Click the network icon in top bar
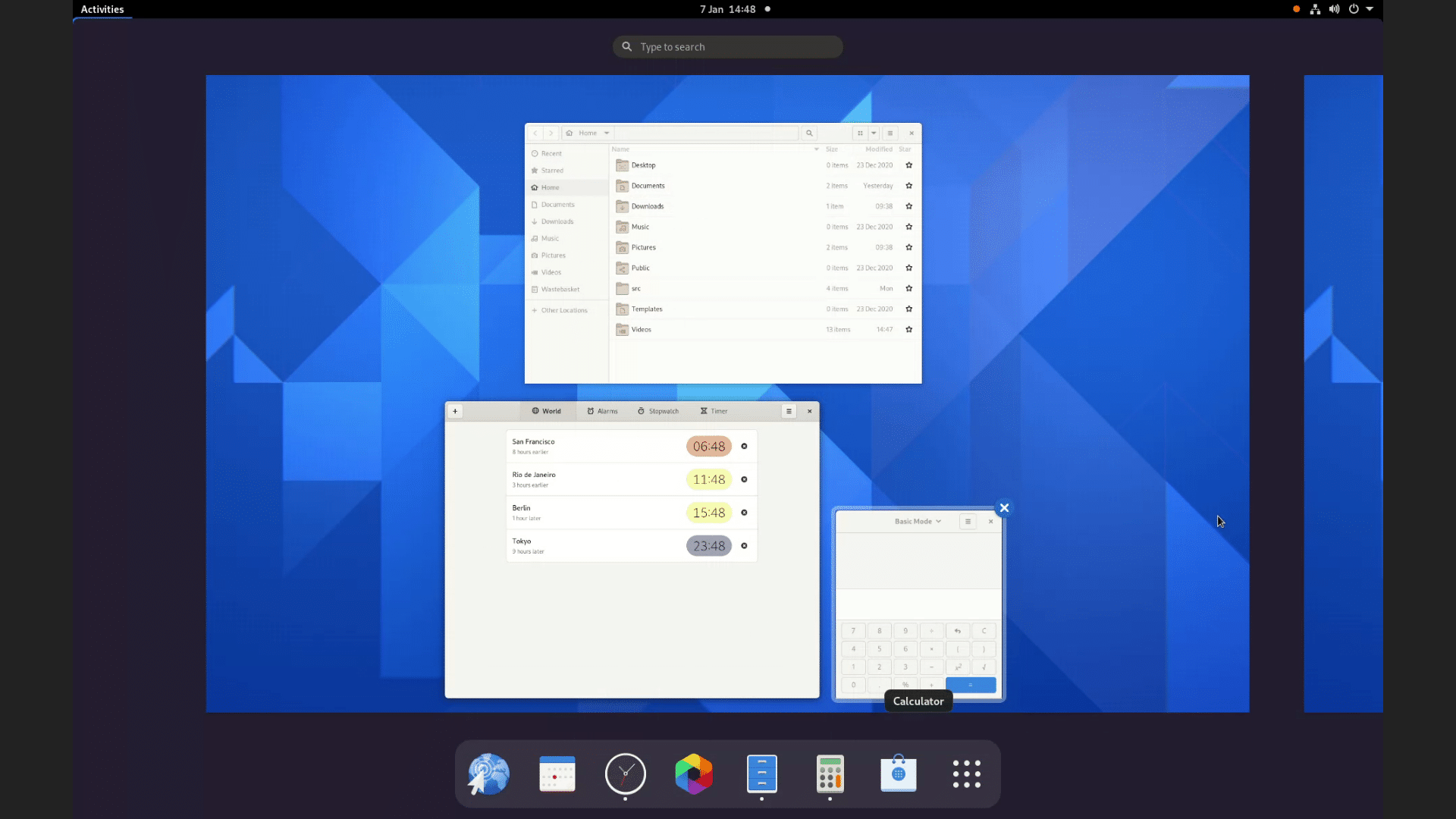The height and width of the screenshot is (819, 1456). tap(1315, 9)
